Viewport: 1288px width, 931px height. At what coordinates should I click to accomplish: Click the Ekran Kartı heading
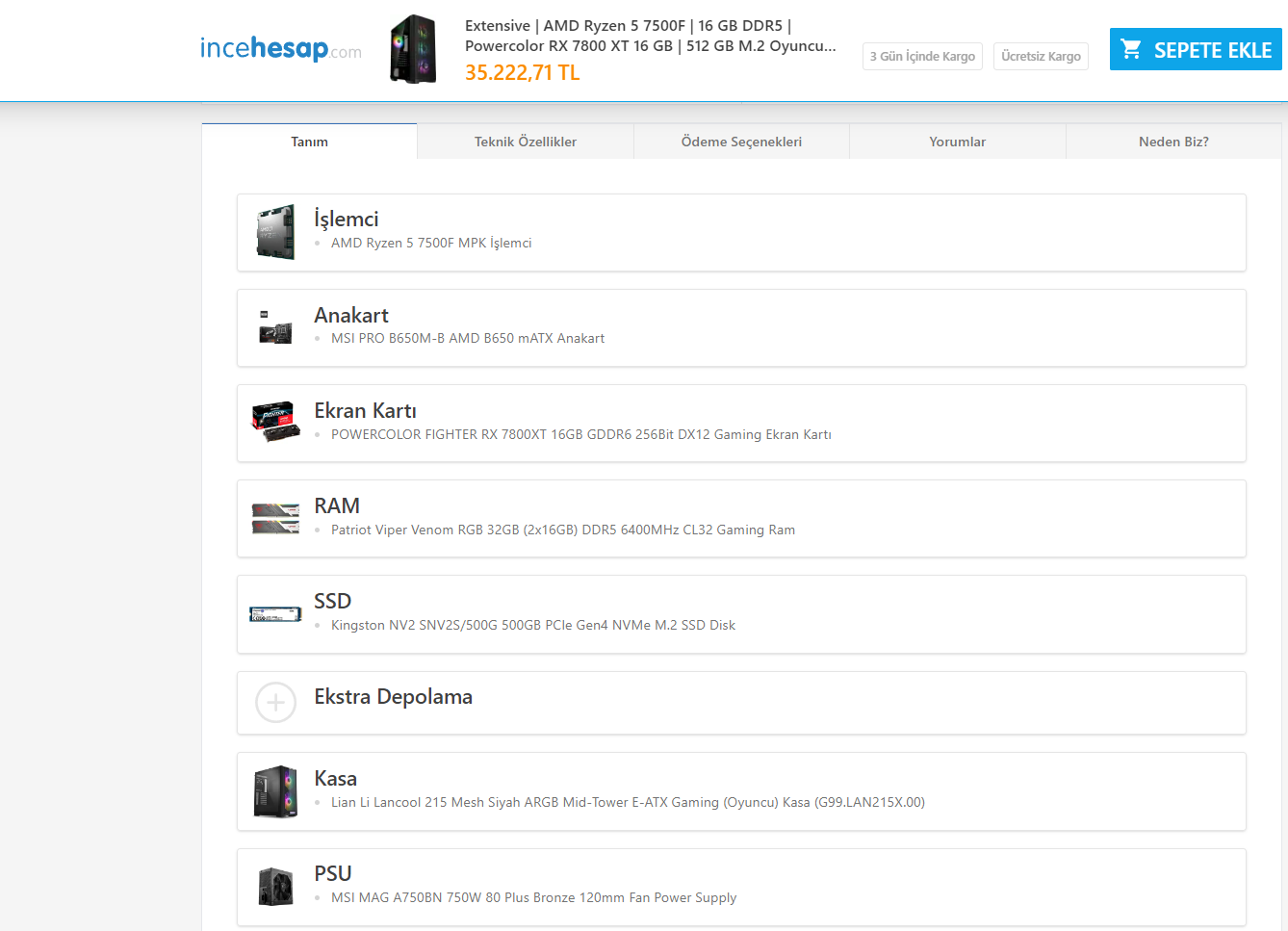pyautogui.click(x=365, y=410)
